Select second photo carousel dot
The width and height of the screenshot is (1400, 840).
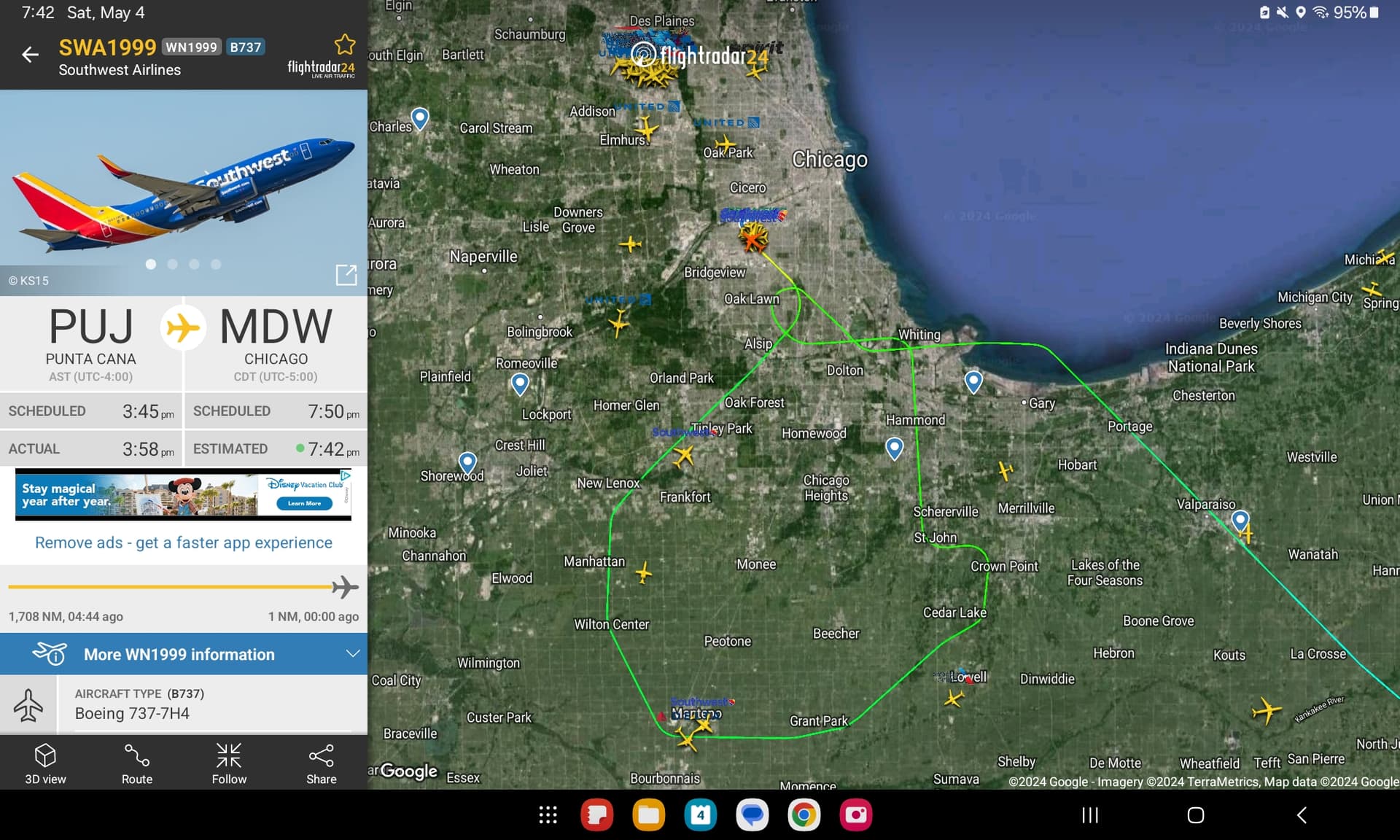(173, 264)
